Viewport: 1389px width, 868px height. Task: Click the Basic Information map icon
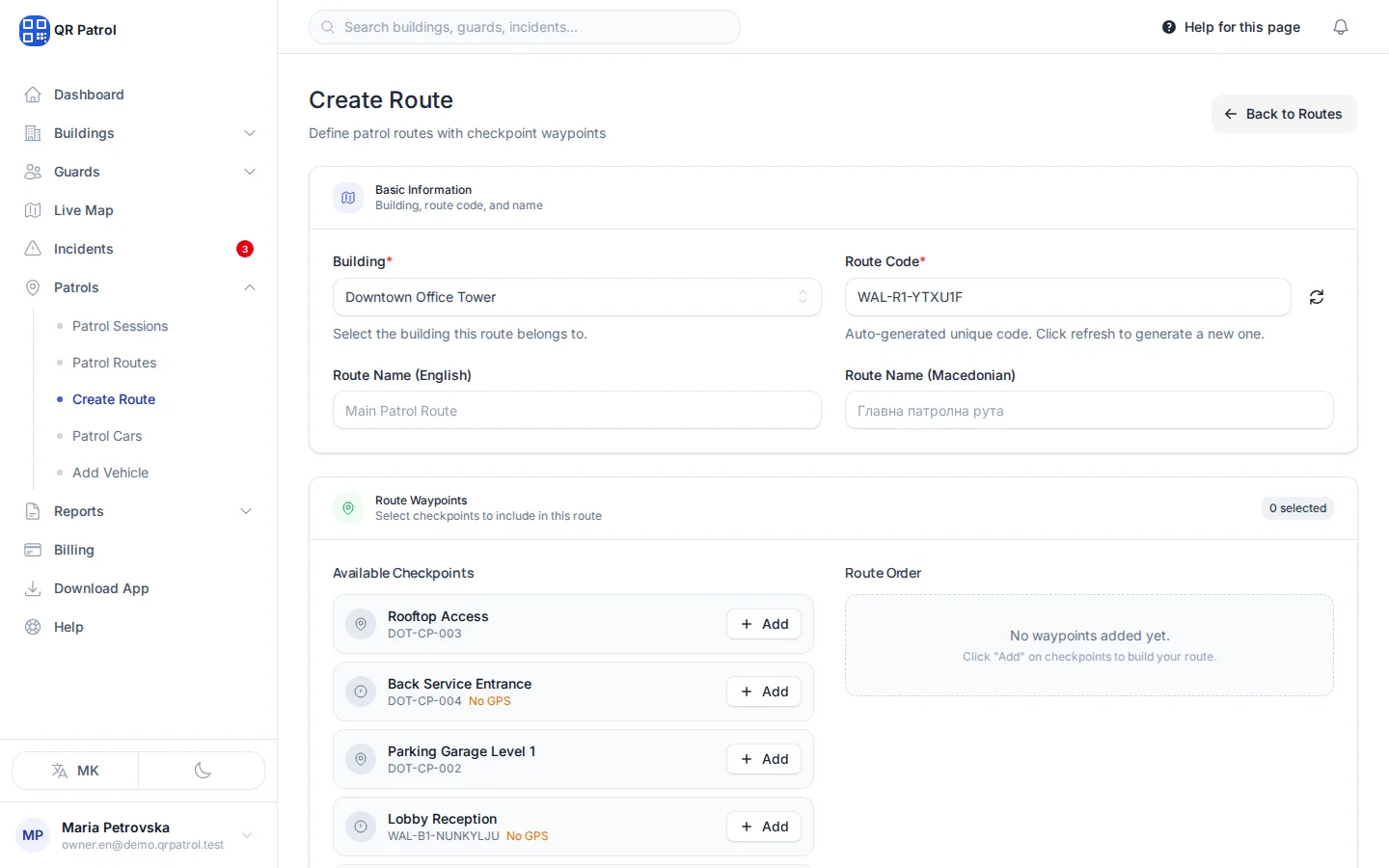pos(348,198)
